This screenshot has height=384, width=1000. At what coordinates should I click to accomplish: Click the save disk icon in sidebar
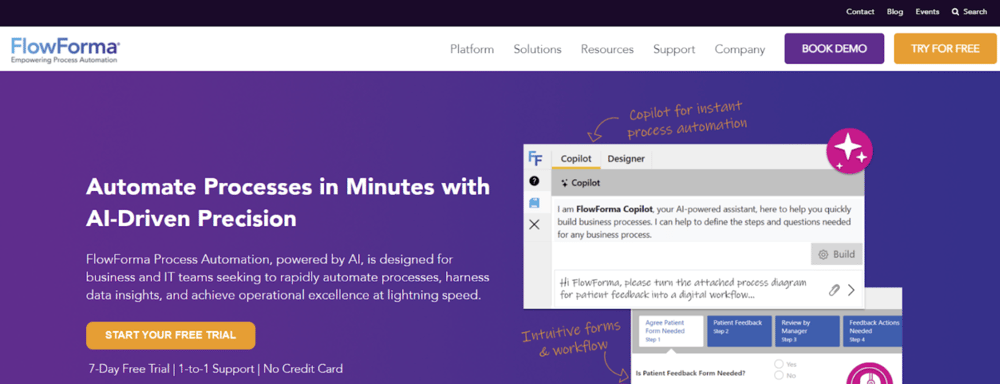tap(534, 203)
